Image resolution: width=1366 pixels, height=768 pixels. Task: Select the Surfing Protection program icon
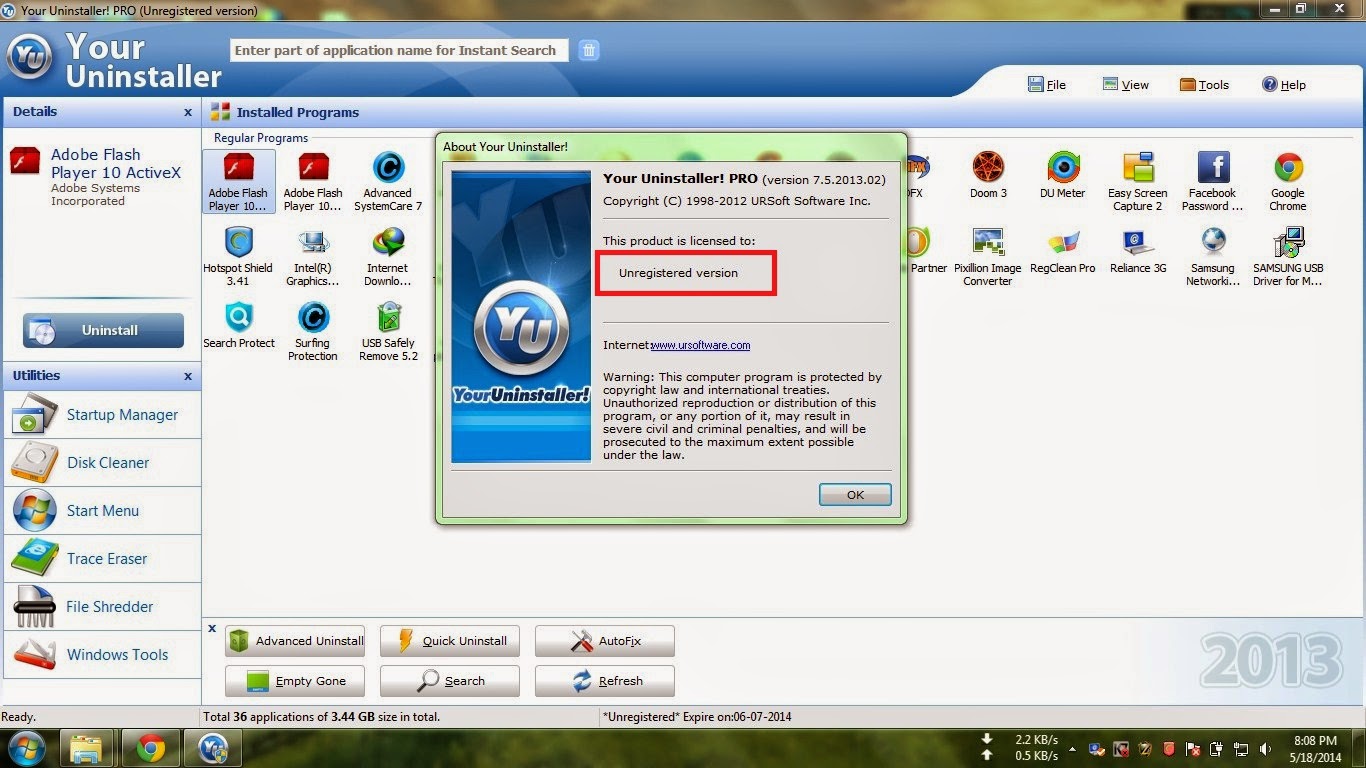point(313,332)
